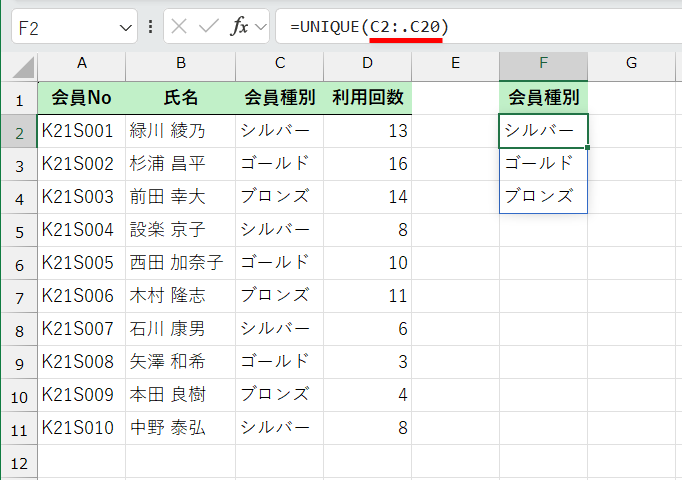Click cell K21S001
Image resolution: width=682 pixels, height=480 pixels.
(x=82, y=131)
